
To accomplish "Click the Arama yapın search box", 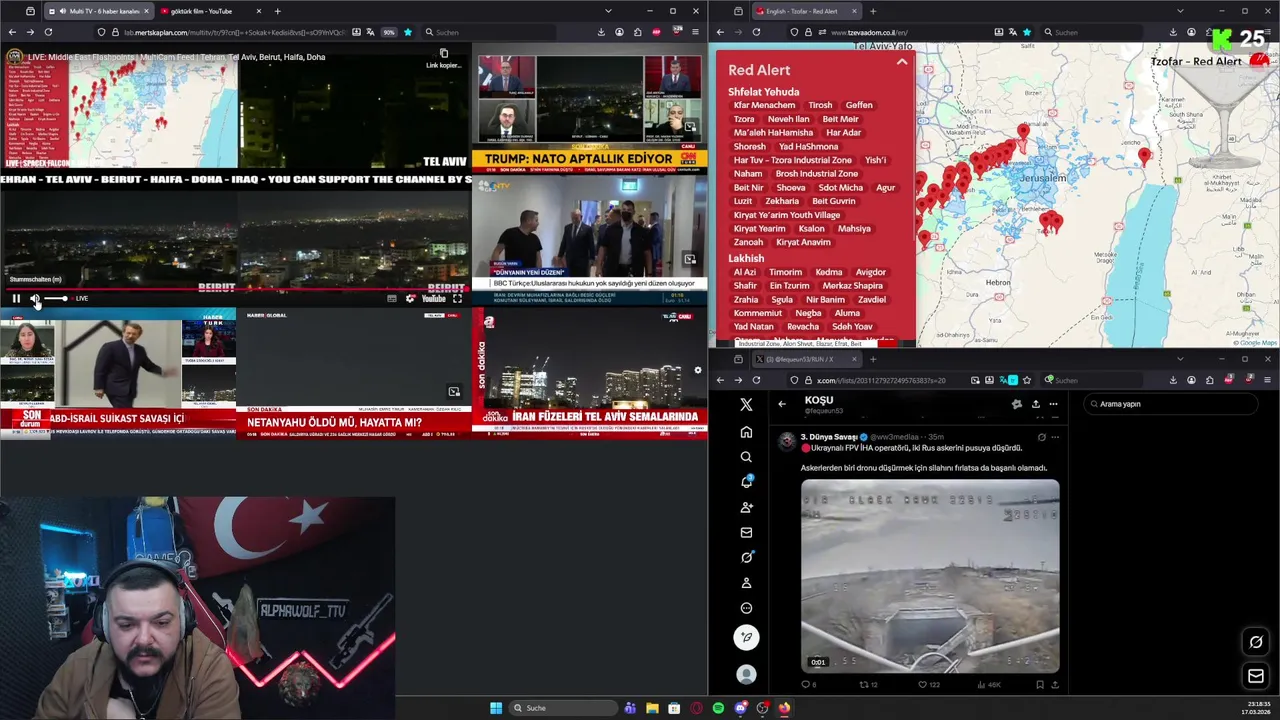I will pos(1170,404).
